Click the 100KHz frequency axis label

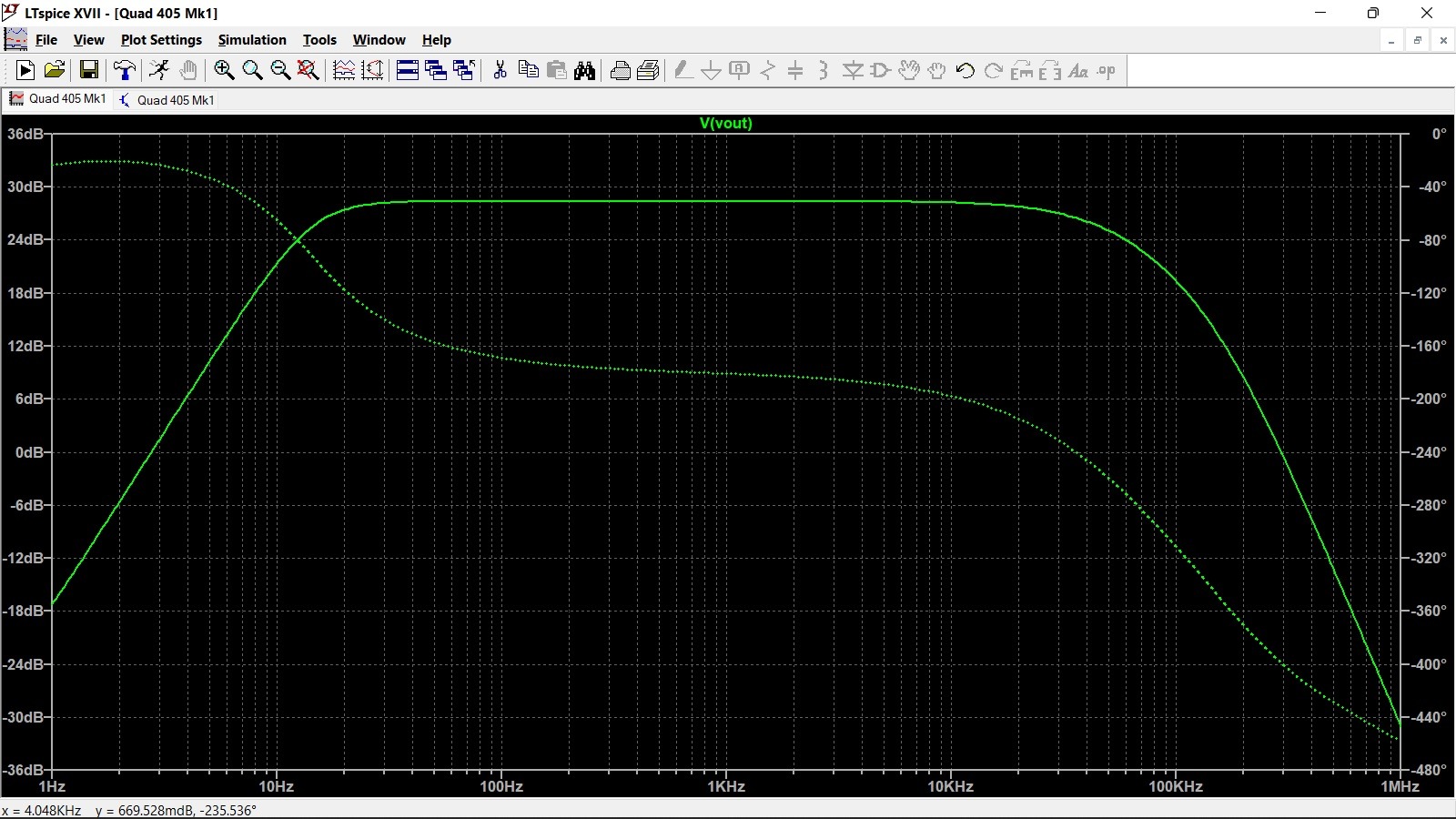[x=1175, y=787]
